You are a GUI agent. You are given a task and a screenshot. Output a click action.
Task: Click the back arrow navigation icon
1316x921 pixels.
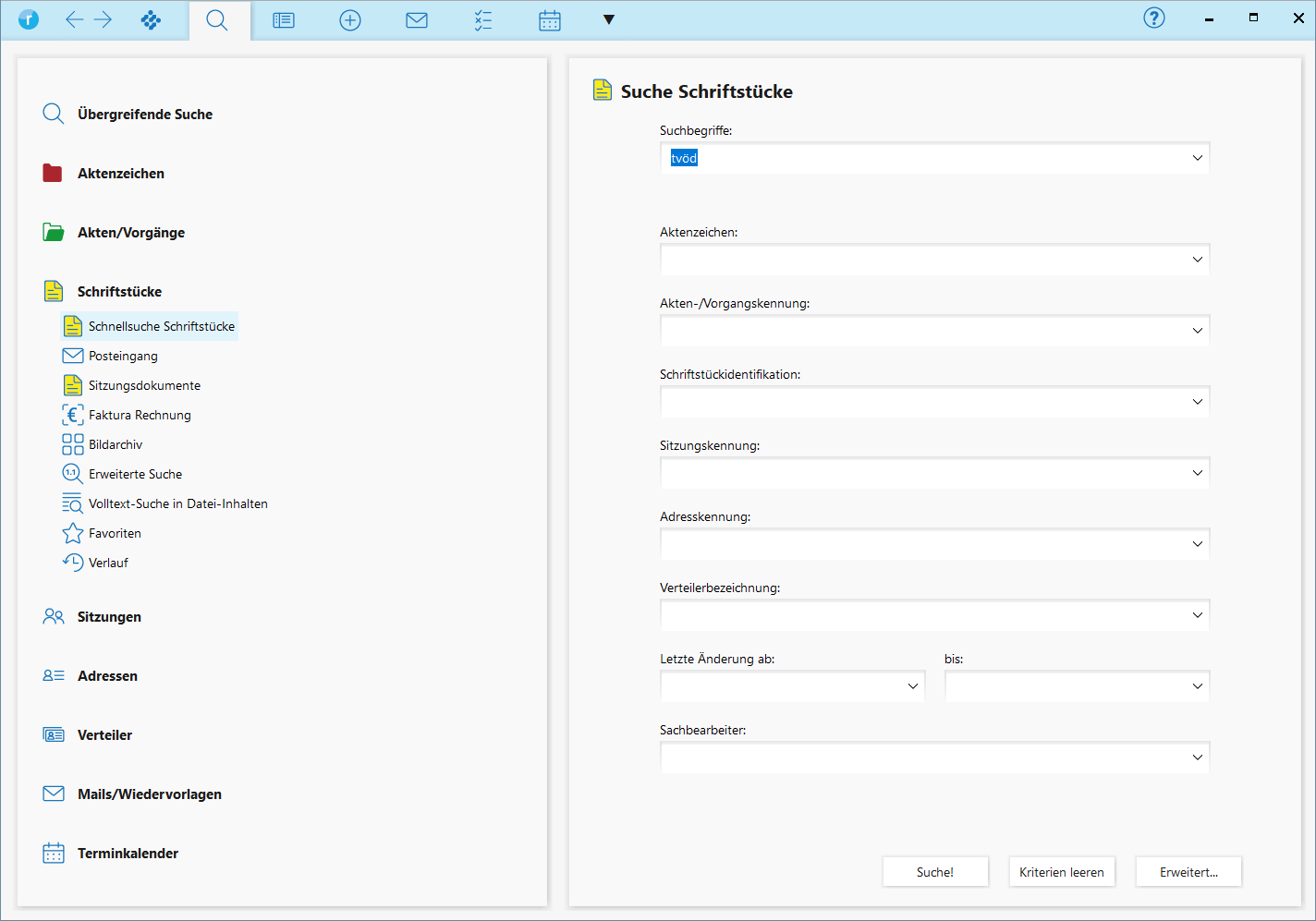point(75,19)
